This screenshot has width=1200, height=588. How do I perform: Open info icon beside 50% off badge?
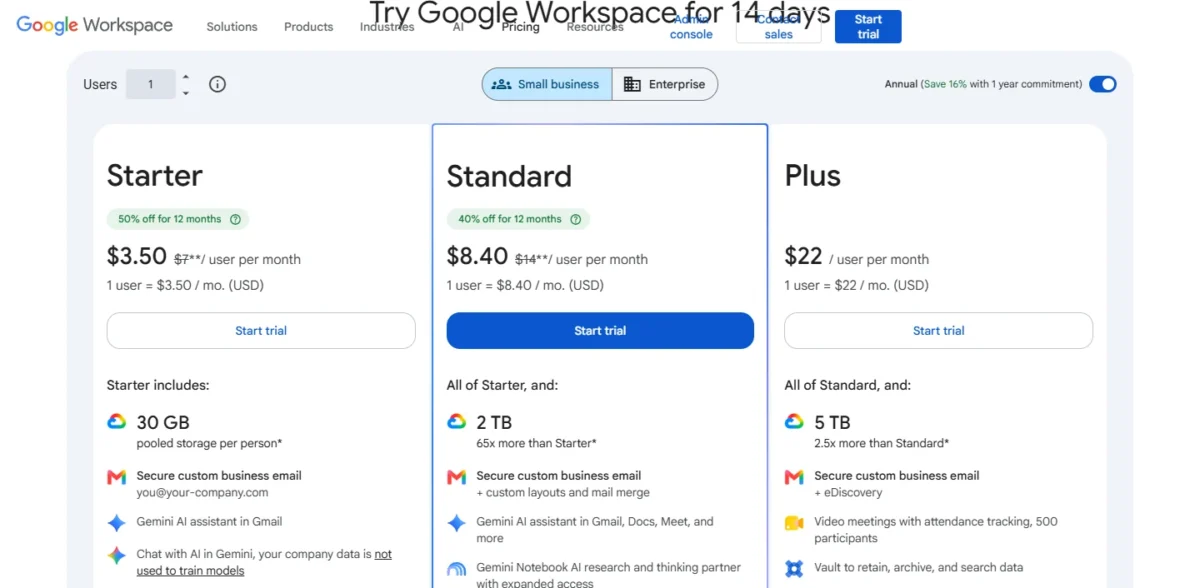pos(236,219)
